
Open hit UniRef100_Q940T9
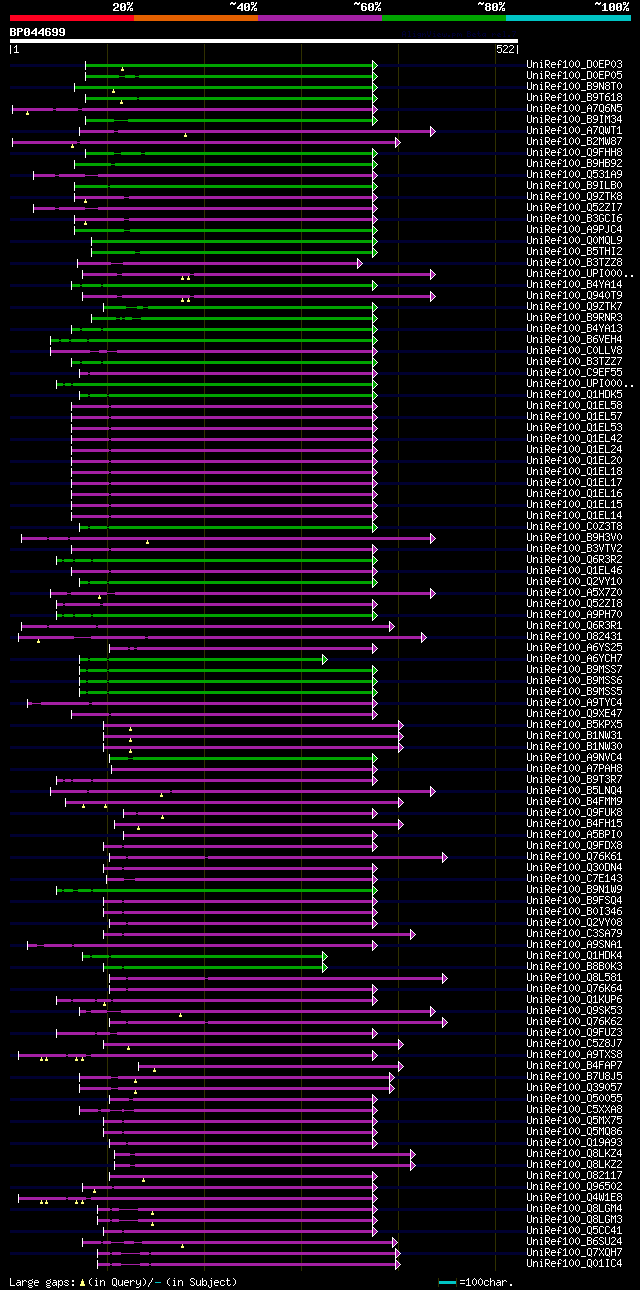[574, 296]
